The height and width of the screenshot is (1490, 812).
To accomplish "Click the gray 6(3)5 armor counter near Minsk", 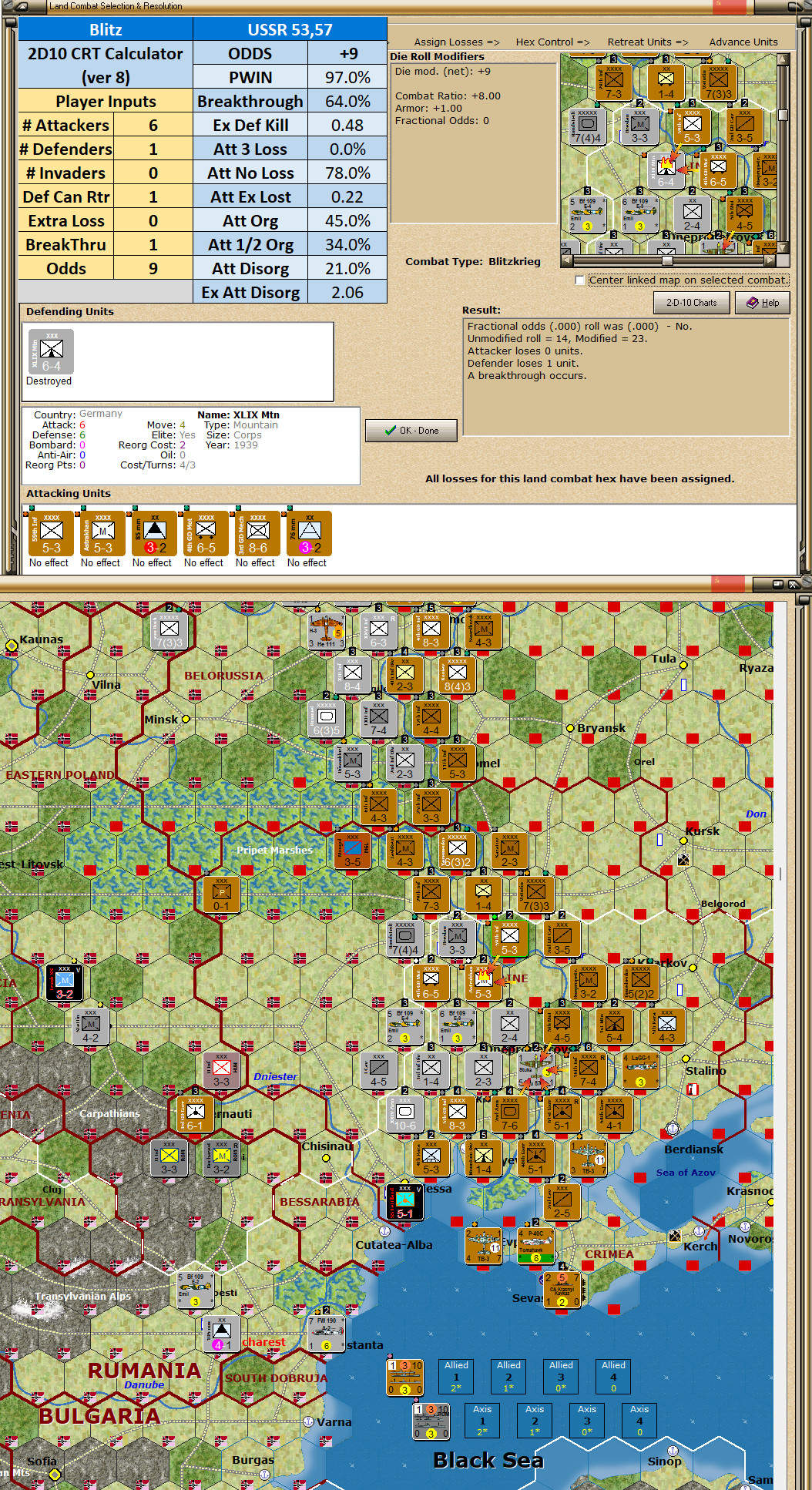I will 326,719.
